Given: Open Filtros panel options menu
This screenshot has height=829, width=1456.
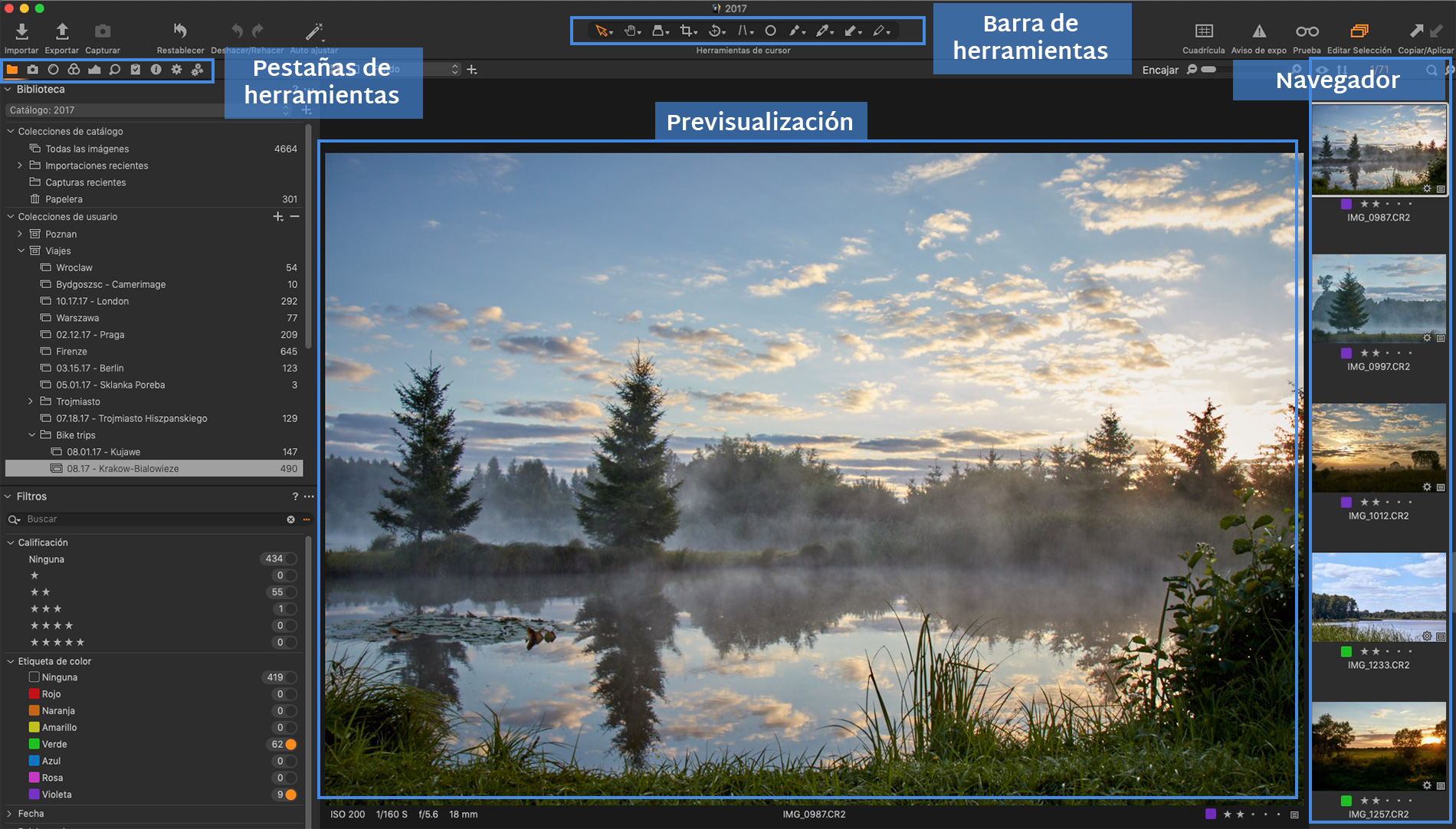Looking at the screenshot, I should (x=309, y=496).
